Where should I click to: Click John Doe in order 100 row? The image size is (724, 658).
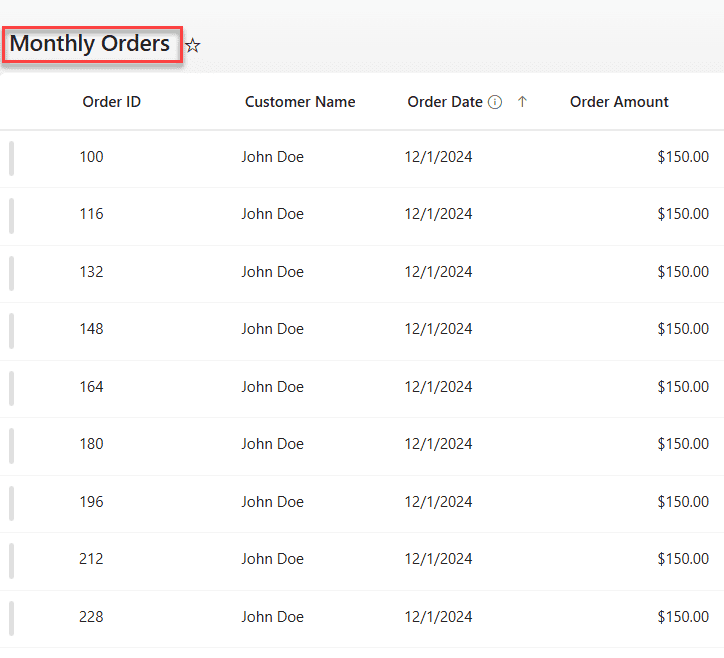pos(272,157)
